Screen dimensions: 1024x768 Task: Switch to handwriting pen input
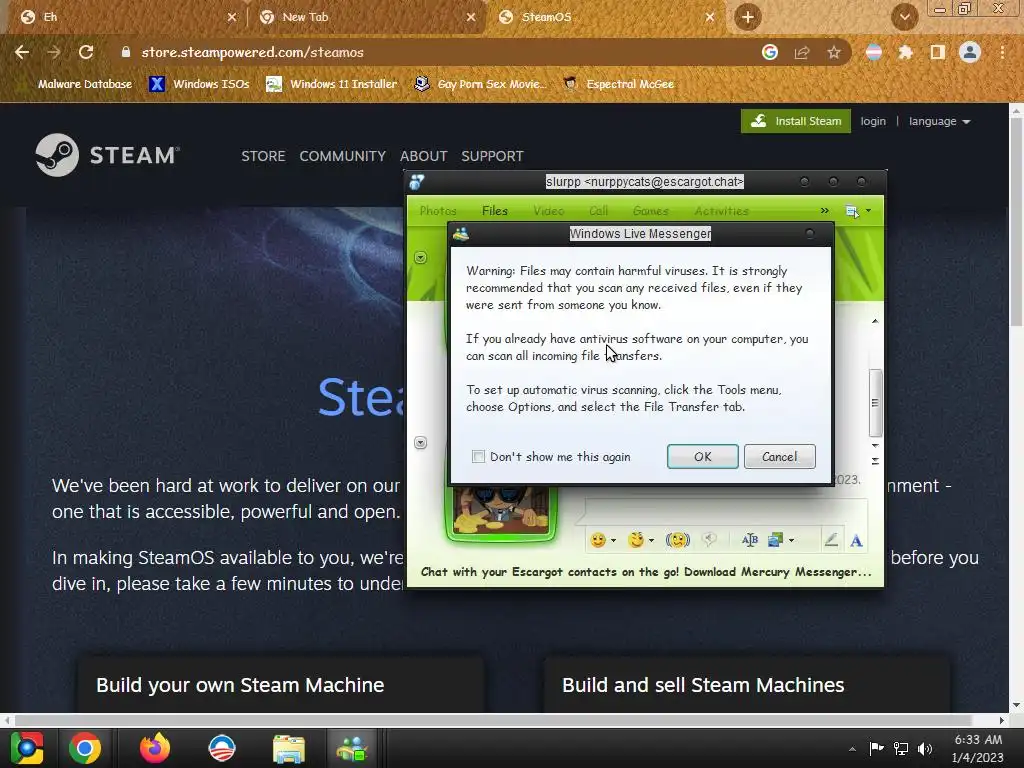[x=831, y=539]
